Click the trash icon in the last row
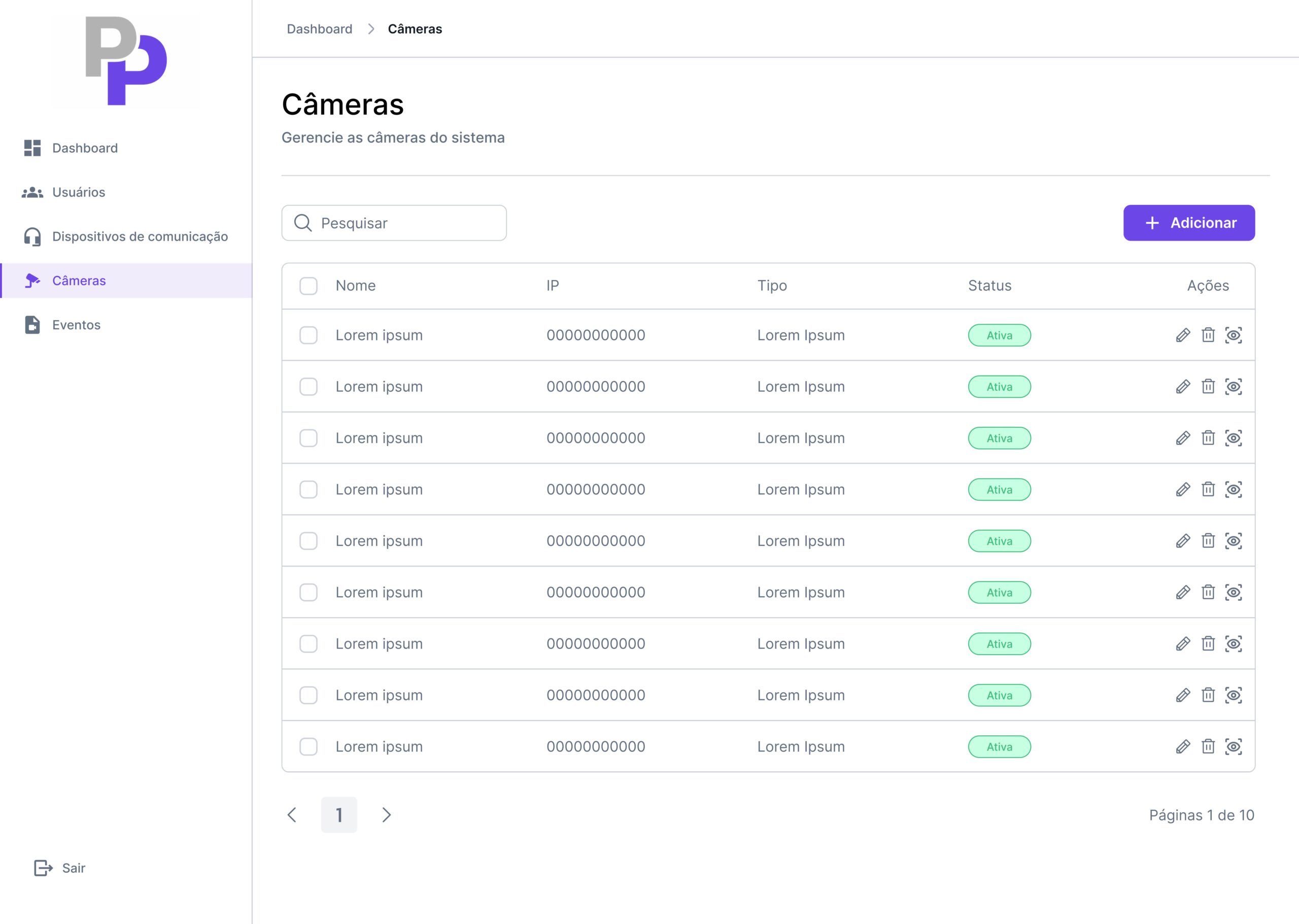Image resolution: width=1299 pixels, height=924 pixels. 1208,746
